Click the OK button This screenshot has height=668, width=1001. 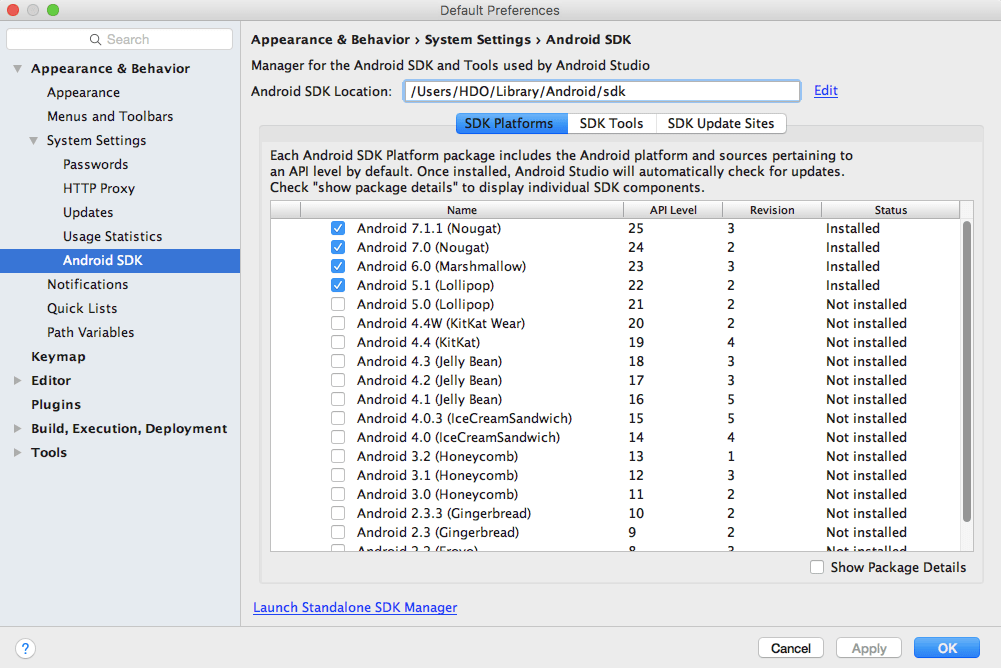click(x=947, y=648)
